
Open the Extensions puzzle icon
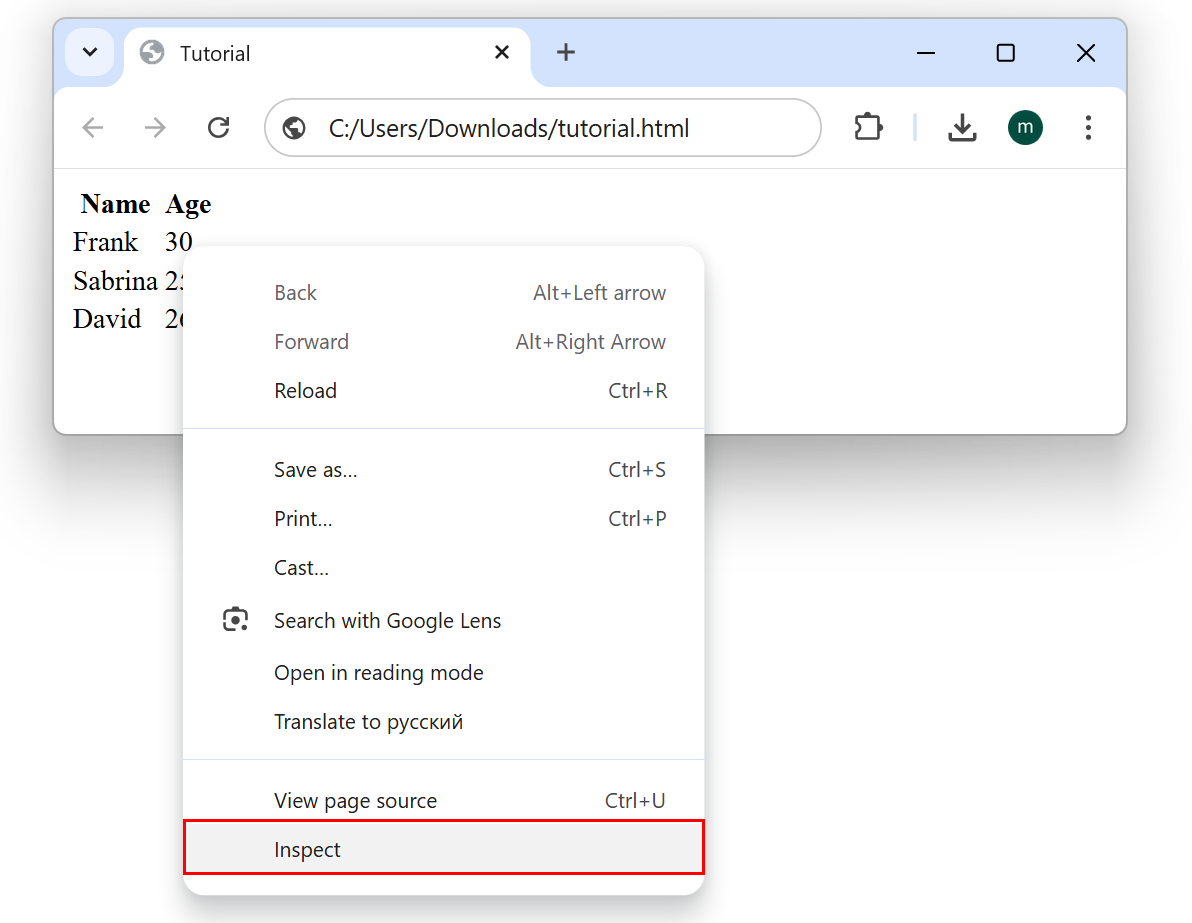pyautogui.click(x=868, y=128)
